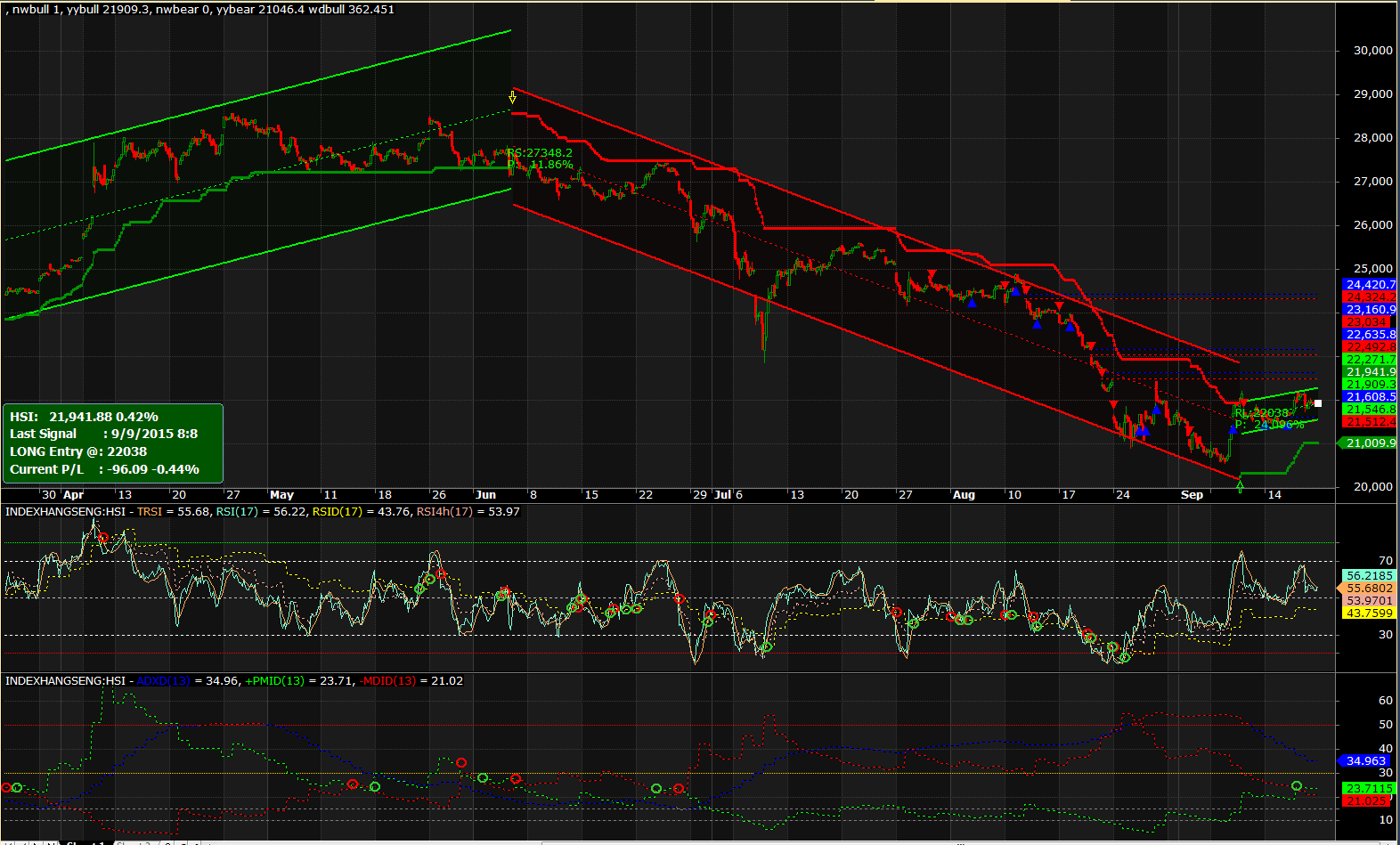The width and height of the screenshot is (1400, 845).
Task: Select the blue 23,160.9 price tag
Action: pos(1370,309)
